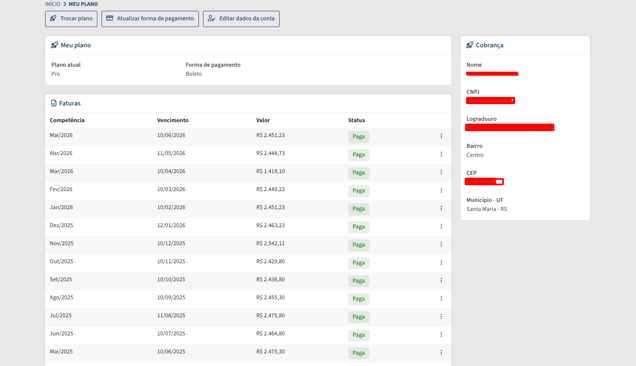This screenshot has height=366, width=636.
Task: Click due date 11/05/2026
Action: [171, 153]
